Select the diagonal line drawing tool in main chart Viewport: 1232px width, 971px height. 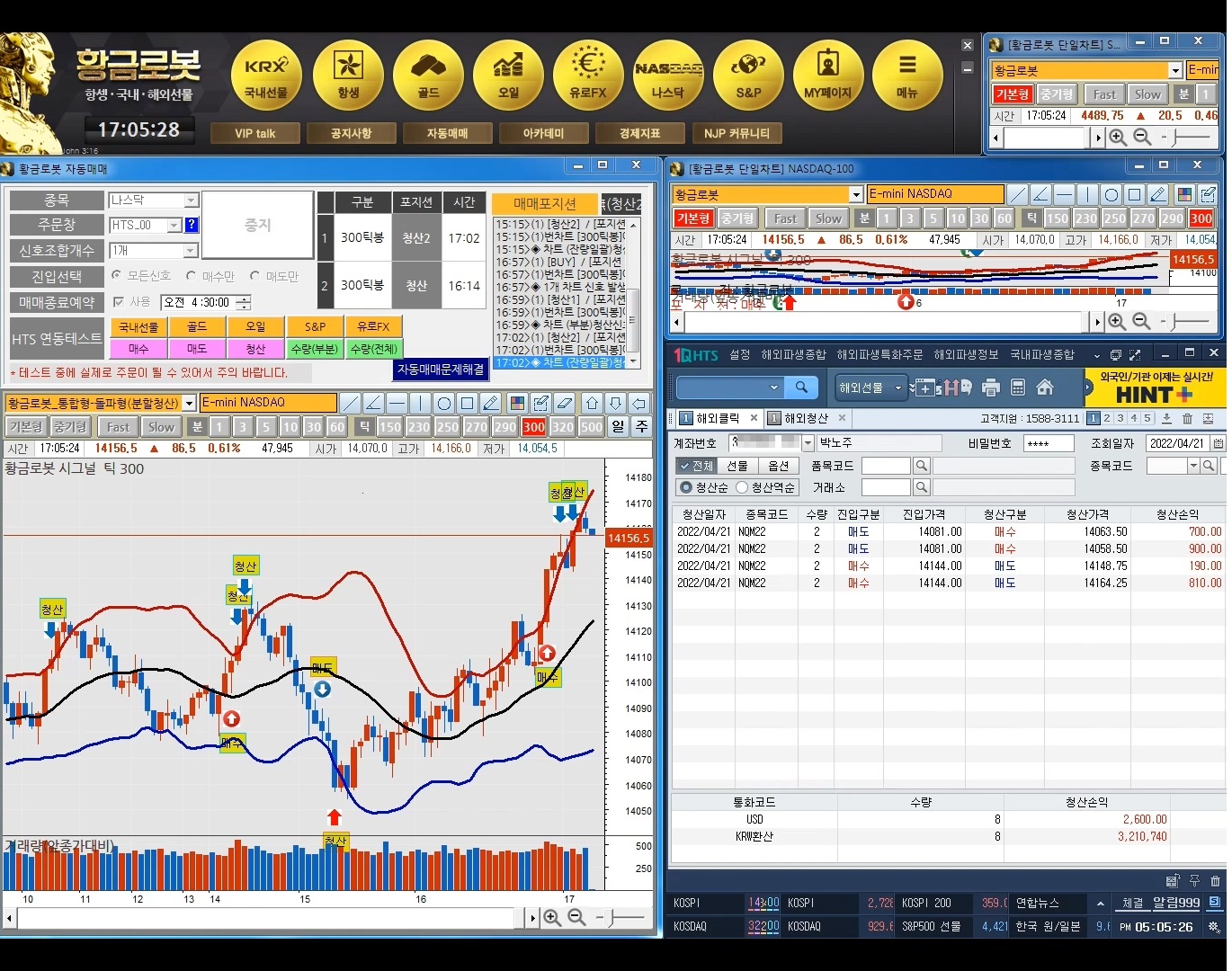coord(351,403)
